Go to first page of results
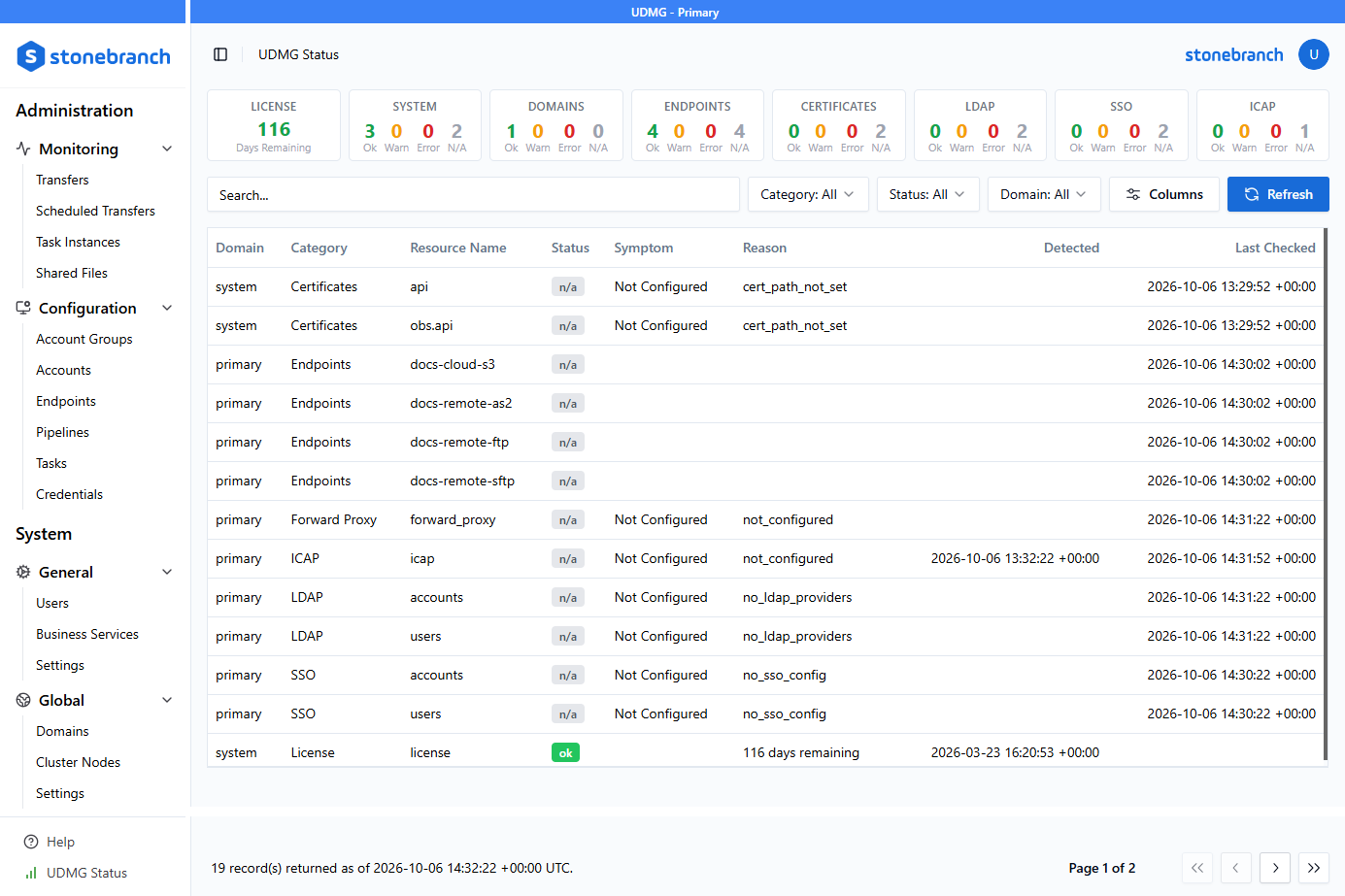Screen dimensions: 1345x896 coord(1197,868)
